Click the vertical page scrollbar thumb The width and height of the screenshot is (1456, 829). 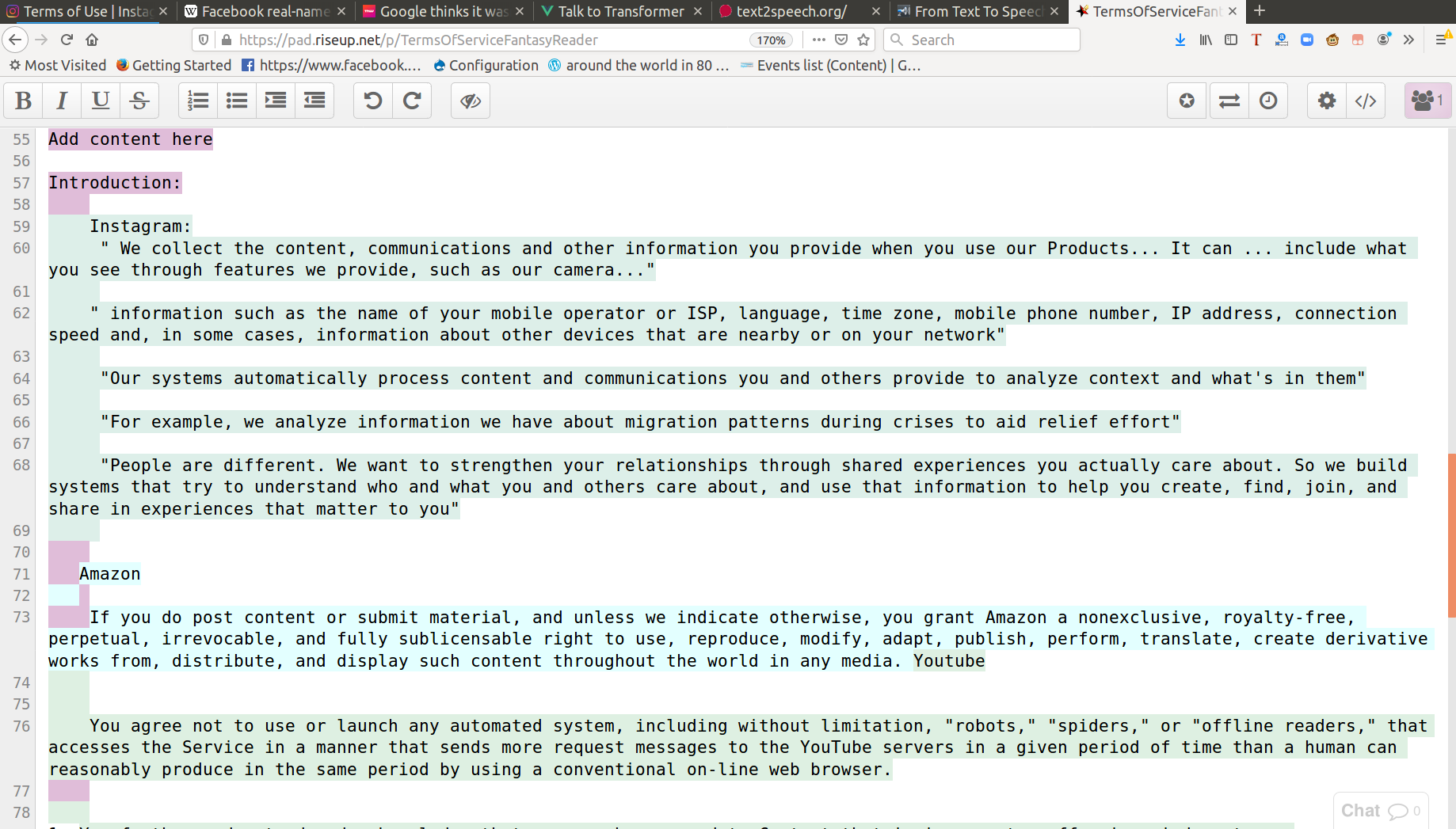[x=1451, y=535]
